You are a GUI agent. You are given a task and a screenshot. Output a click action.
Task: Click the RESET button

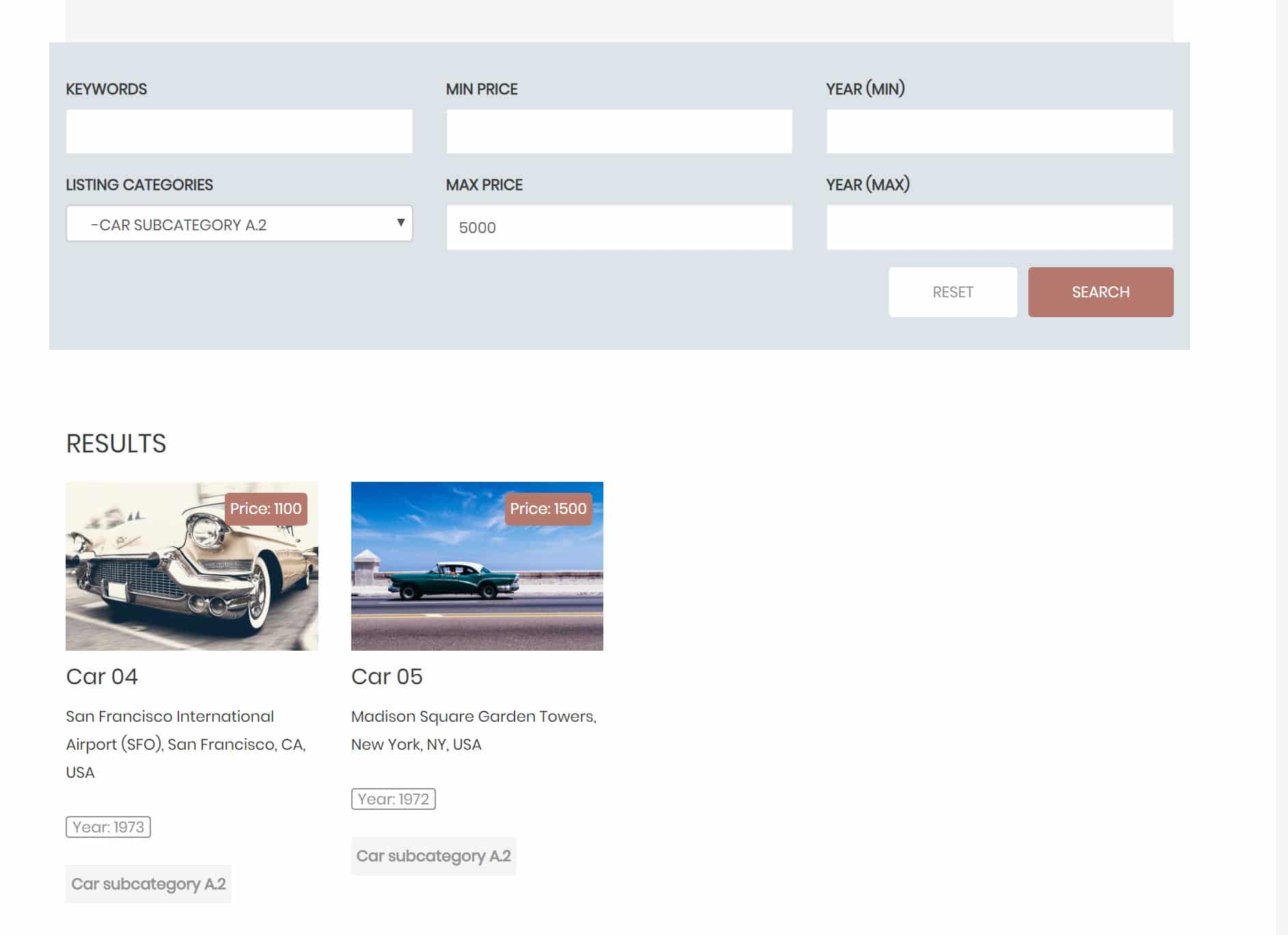(x=953, y=292)
